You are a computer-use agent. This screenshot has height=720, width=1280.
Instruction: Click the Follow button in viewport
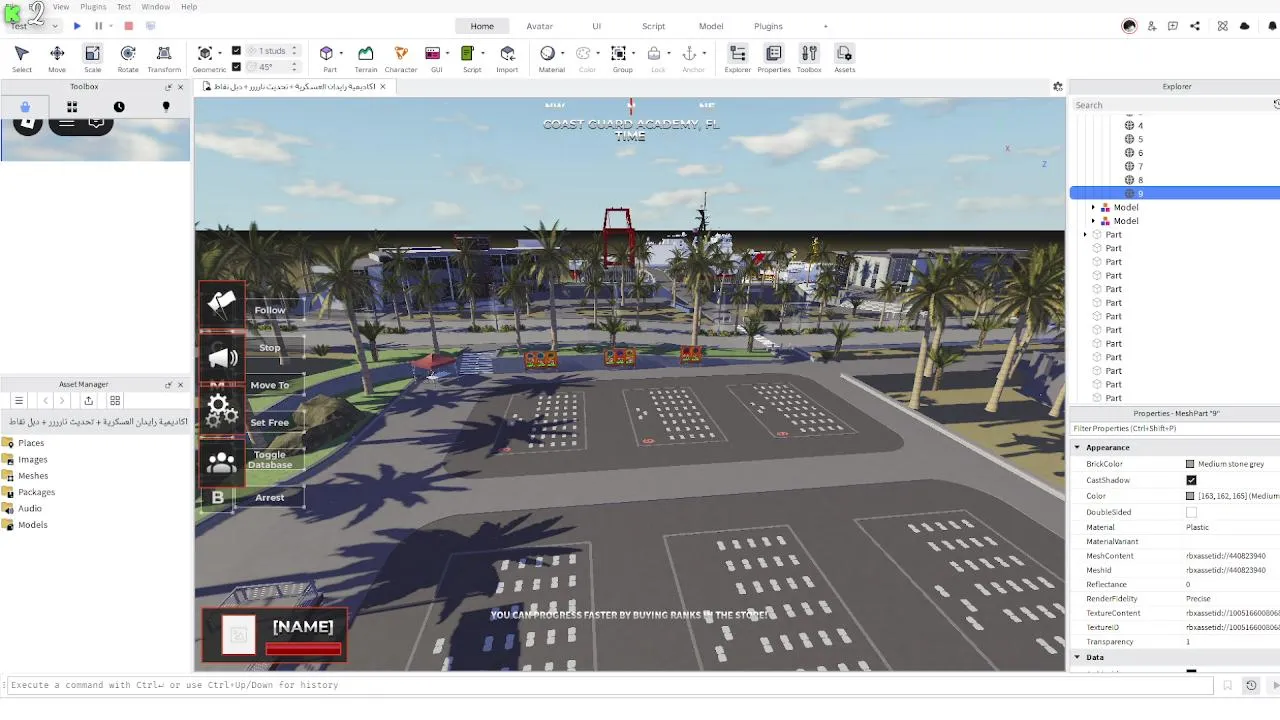pos(270,310)
